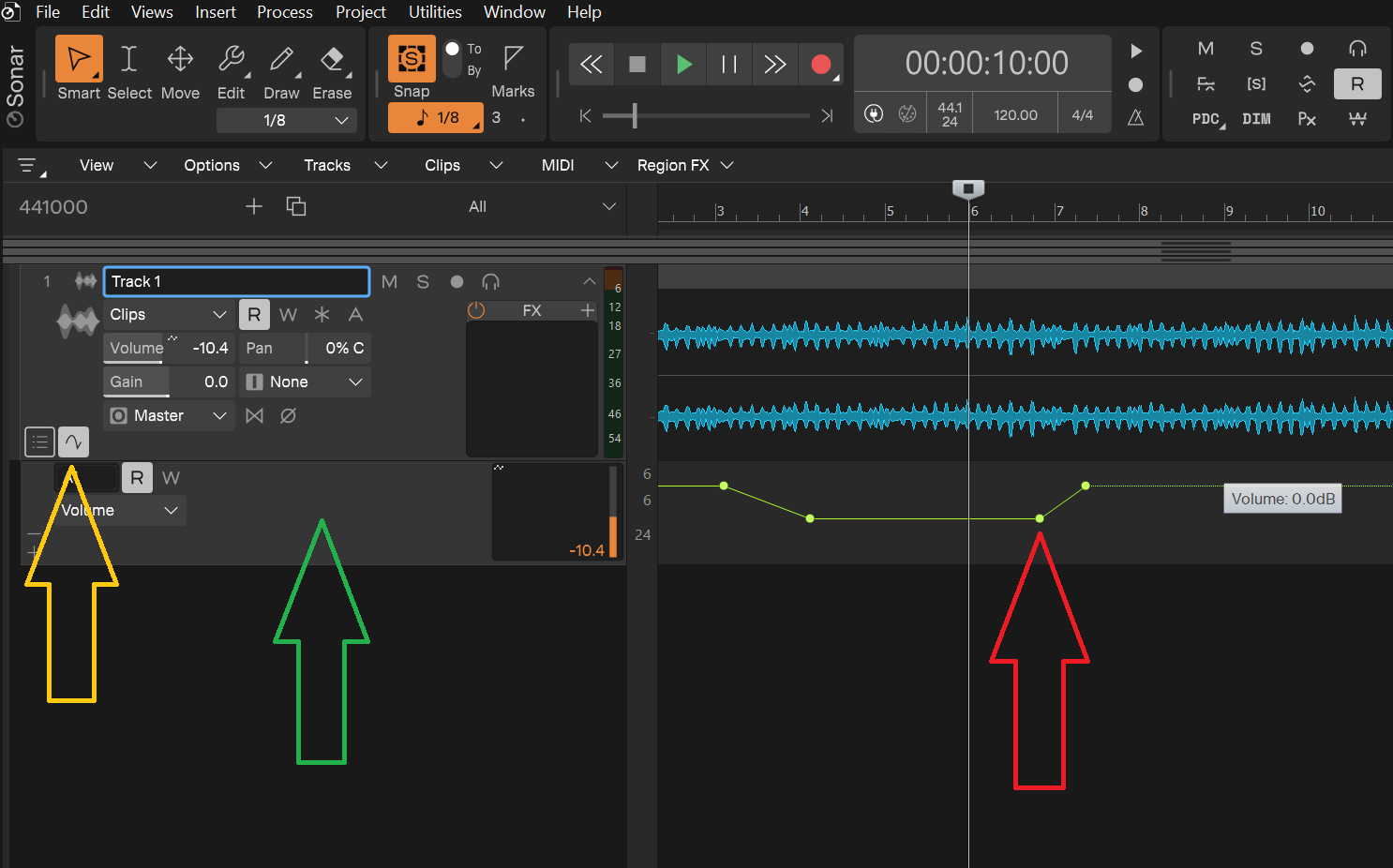
Task: Open the Master output dropdown
Action: click(x=169, y=415)
